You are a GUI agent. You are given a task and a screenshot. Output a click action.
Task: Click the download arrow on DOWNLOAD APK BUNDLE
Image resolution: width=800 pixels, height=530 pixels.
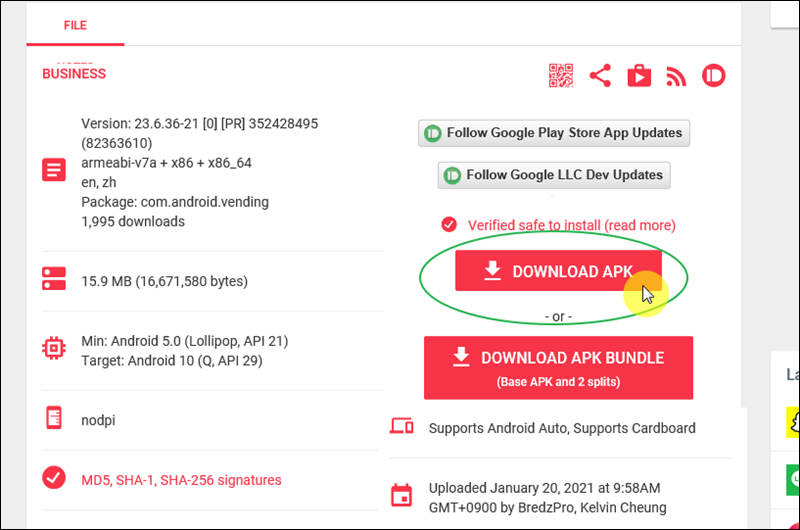pyautogui.click(x=461, y=357)
